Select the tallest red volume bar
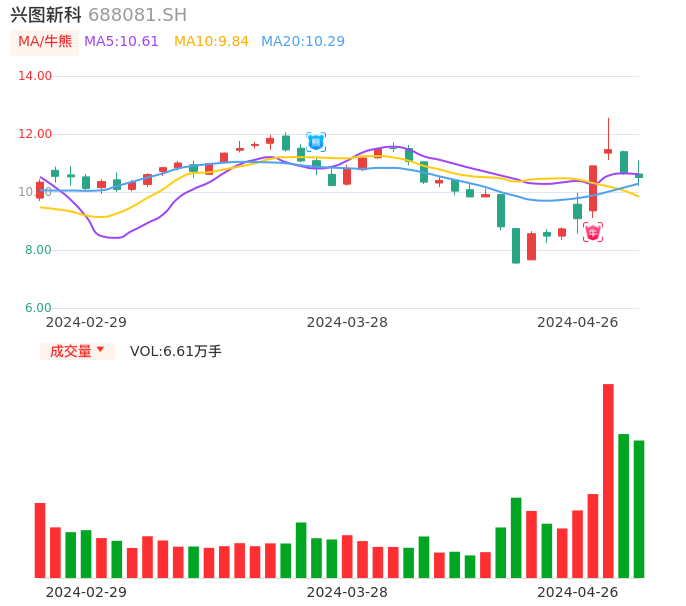The height and width of the screenshot is (606, 686). [x=608, y=480]
